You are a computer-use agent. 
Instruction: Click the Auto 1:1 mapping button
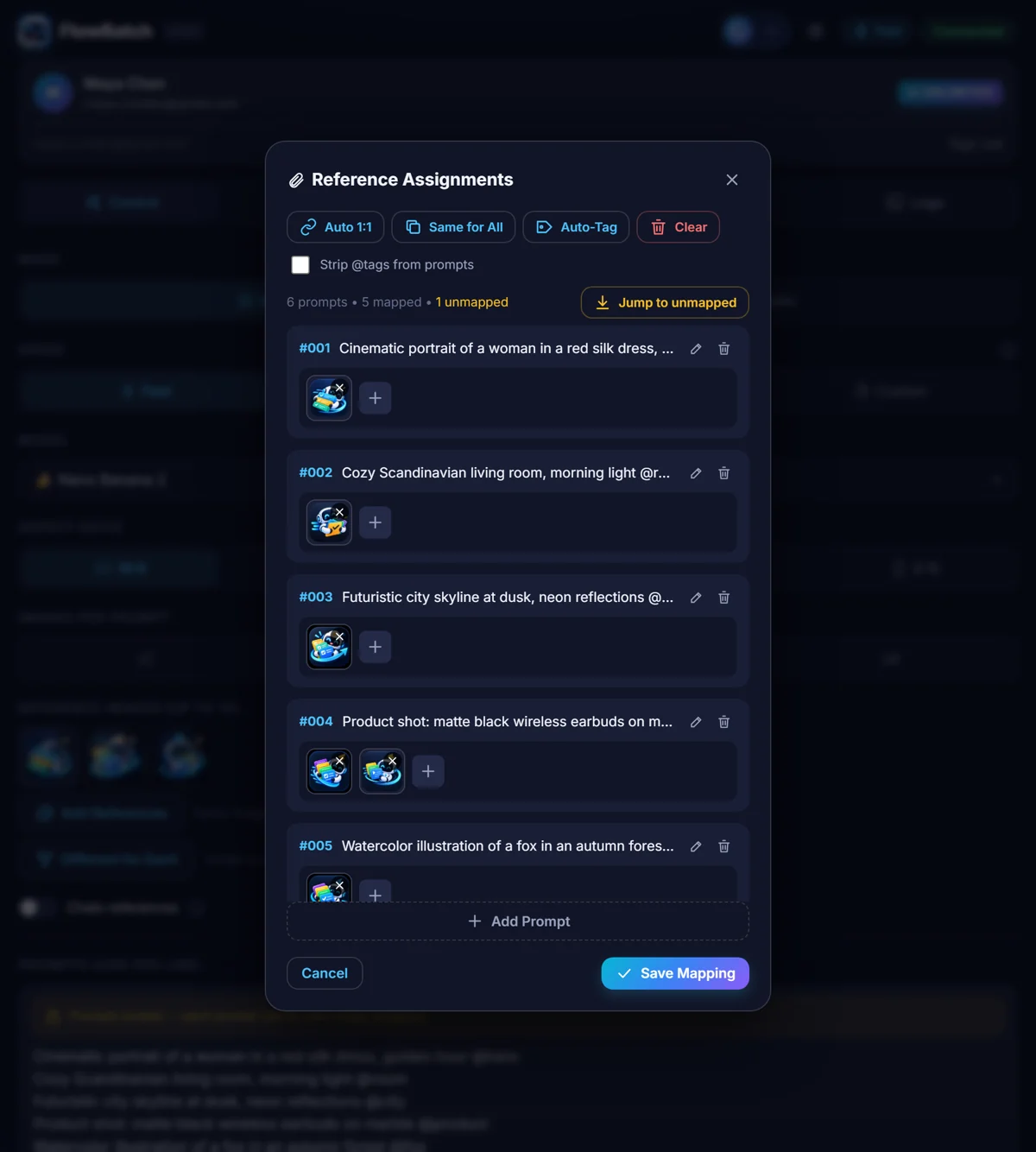[336, 227]
